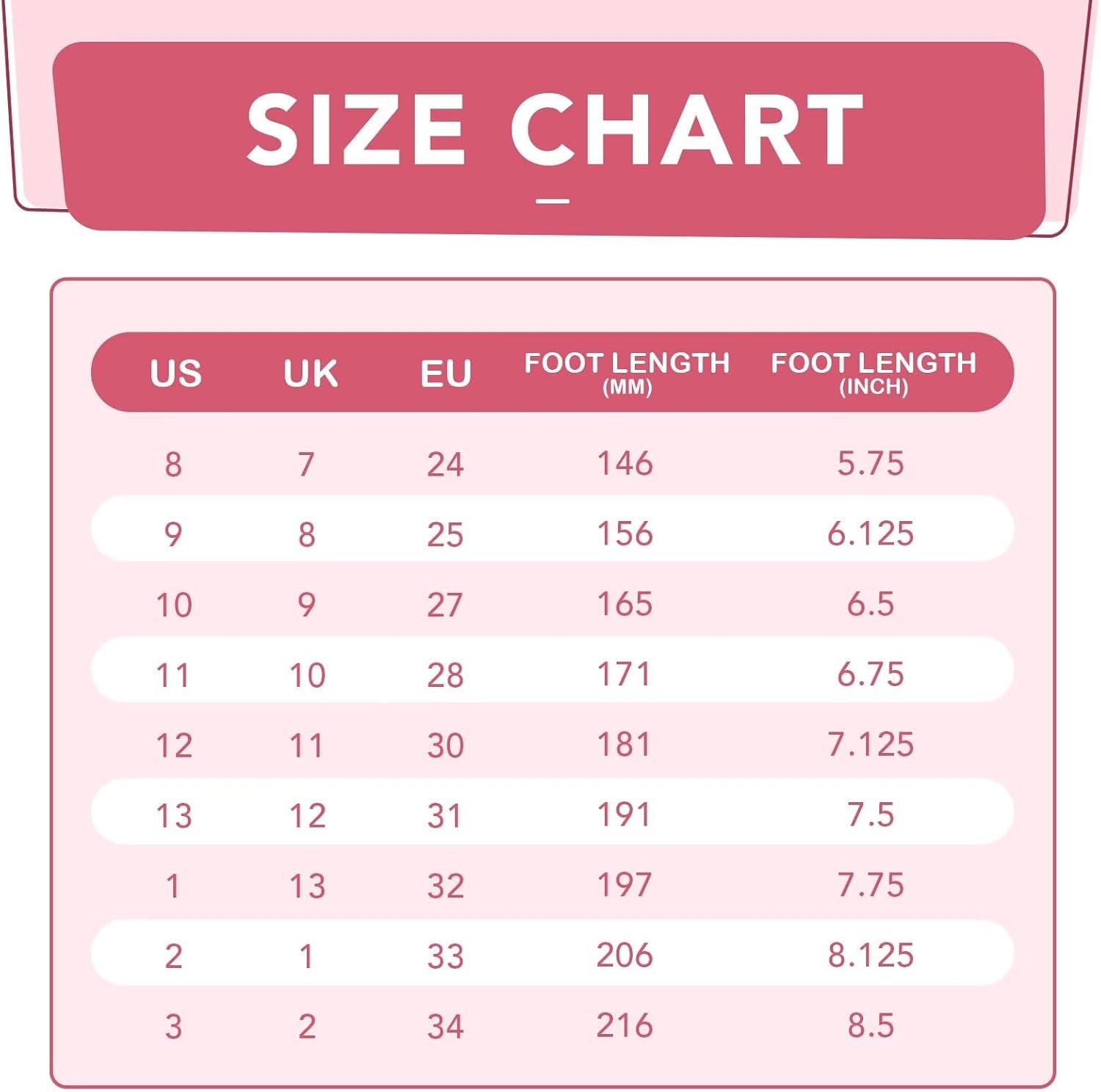Click the EU size 30 cell
The image size is (1101, 1092).
(x=445, y=745)
